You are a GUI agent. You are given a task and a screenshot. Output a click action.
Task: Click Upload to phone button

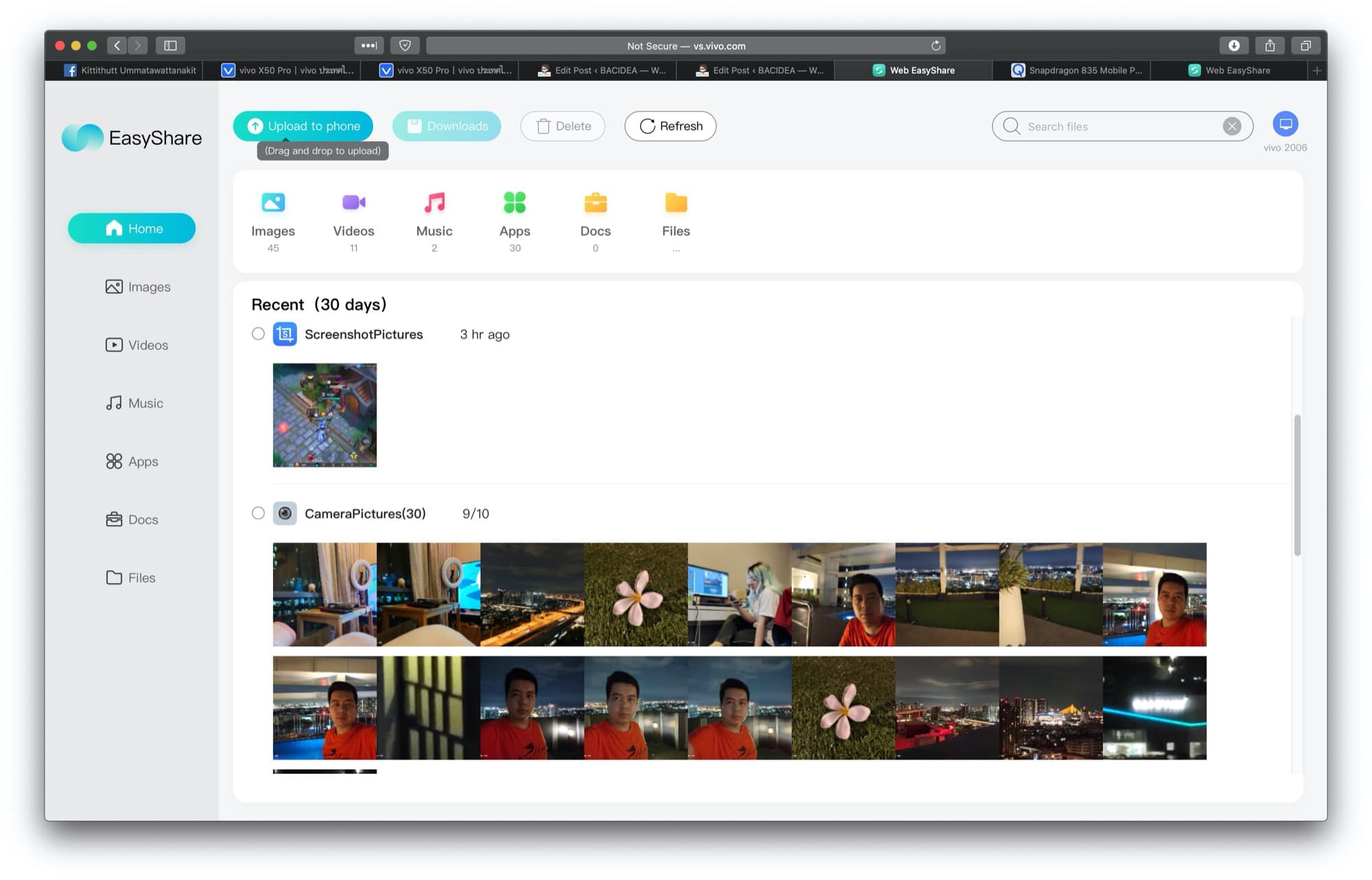[x=303, y=126]
